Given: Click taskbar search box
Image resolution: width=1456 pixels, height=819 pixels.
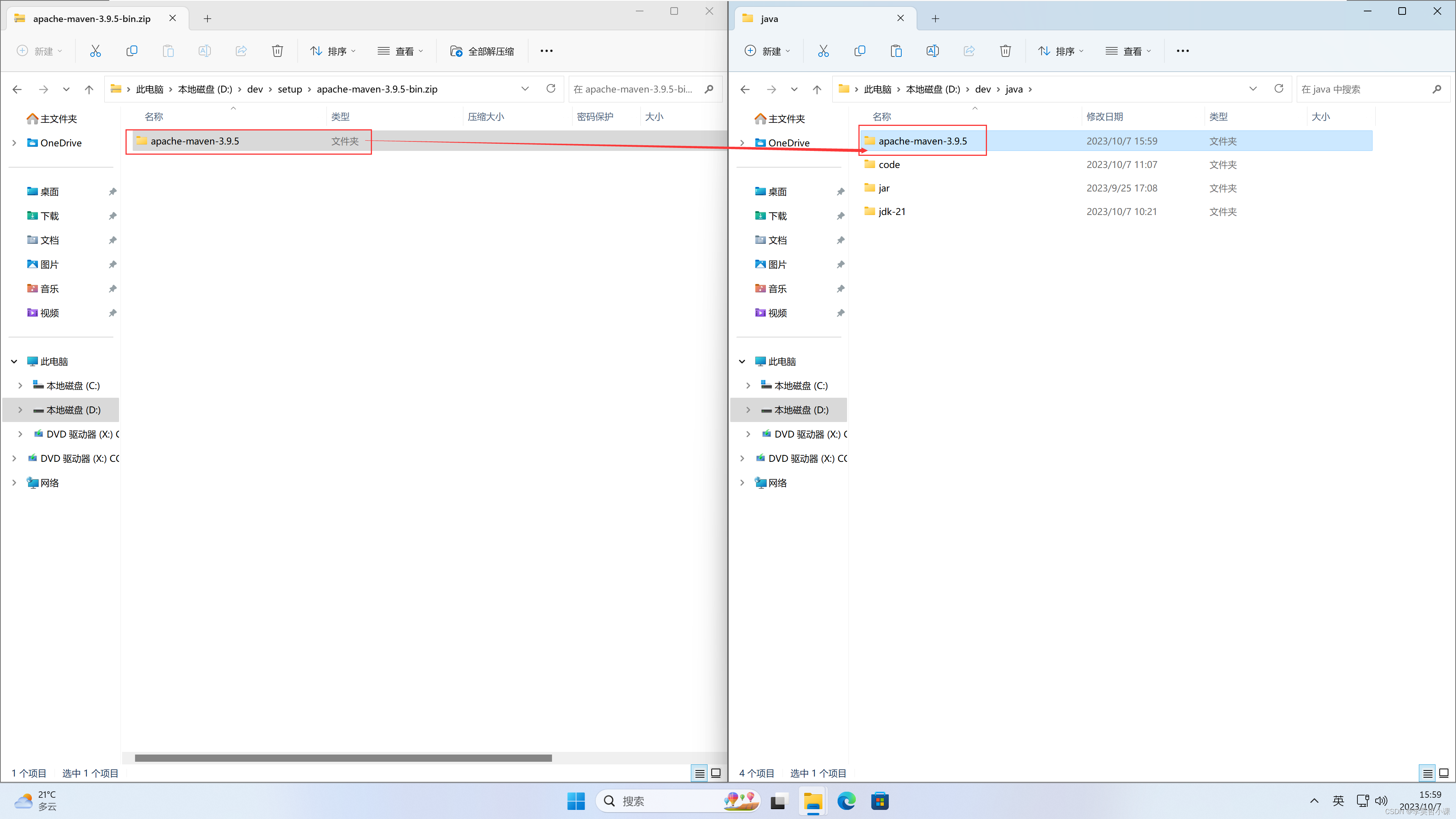Looking at the screenshot, I should (x=677, y=801).
